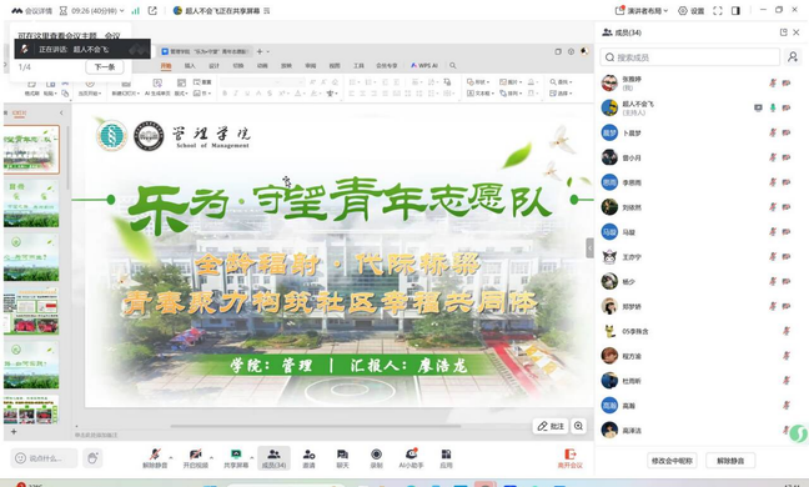The height and width of the screenshot is (487, 810).
Task: Open the 设计 Design ribbon tab in WPS
Action: (214, 66)
